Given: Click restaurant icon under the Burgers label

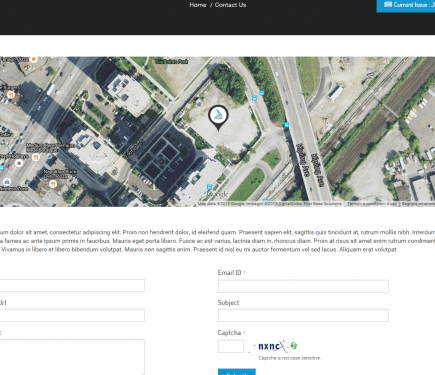Looking at the screenshot, I should (11, 95).
